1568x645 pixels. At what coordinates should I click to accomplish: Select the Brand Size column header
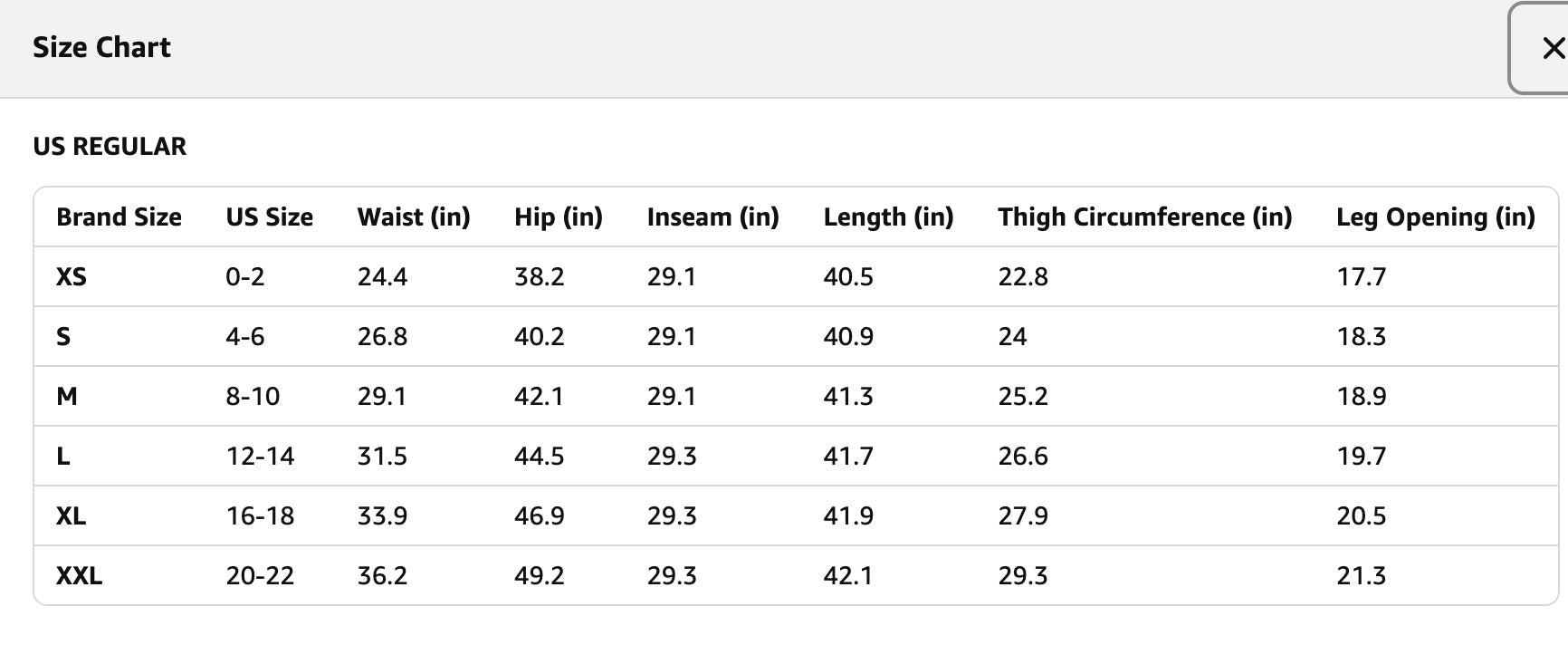(x=119, y=217)
